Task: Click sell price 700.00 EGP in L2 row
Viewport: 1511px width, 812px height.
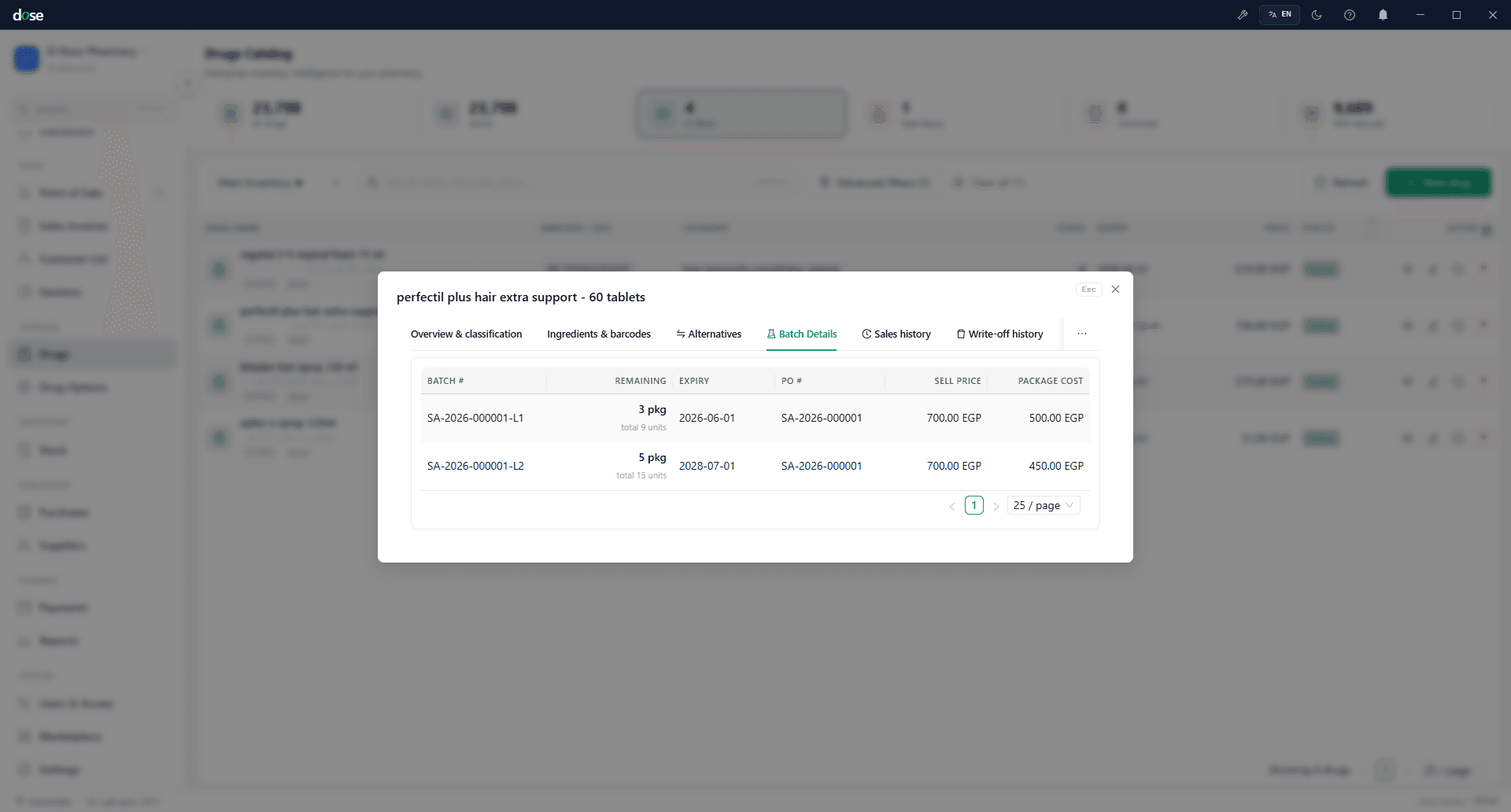Action: [x=954, y=467]
